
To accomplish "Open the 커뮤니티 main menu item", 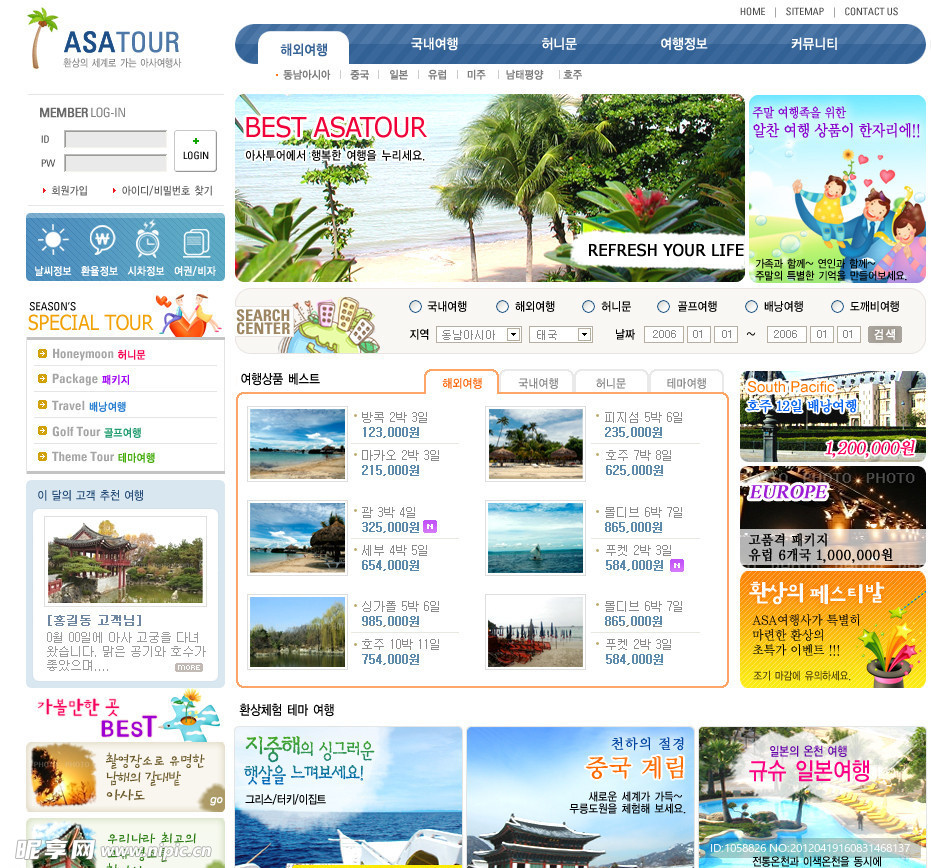I will [x=814, y=43].
